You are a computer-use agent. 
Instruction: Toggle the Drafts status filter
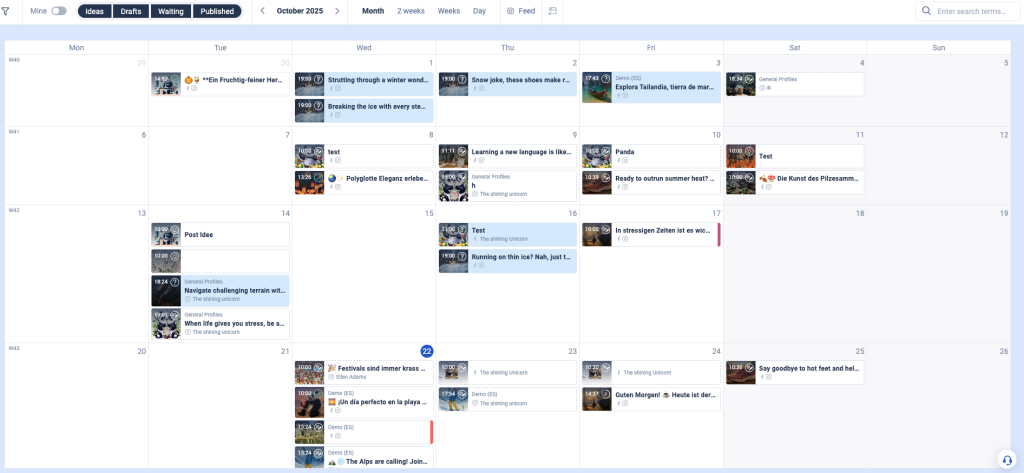click(131, 11)
